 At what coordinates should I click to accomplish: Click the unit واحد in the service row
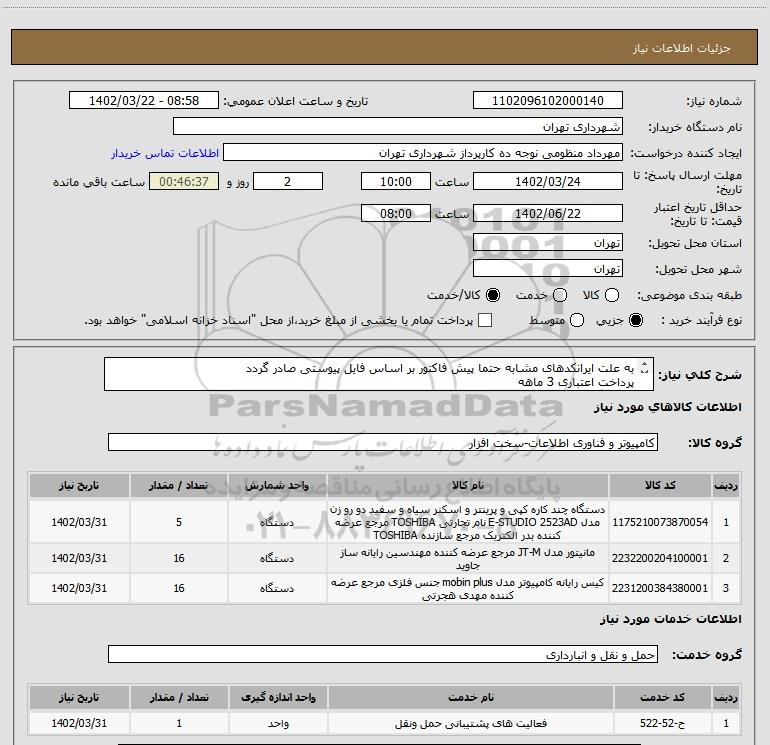[x=278, y=723]
